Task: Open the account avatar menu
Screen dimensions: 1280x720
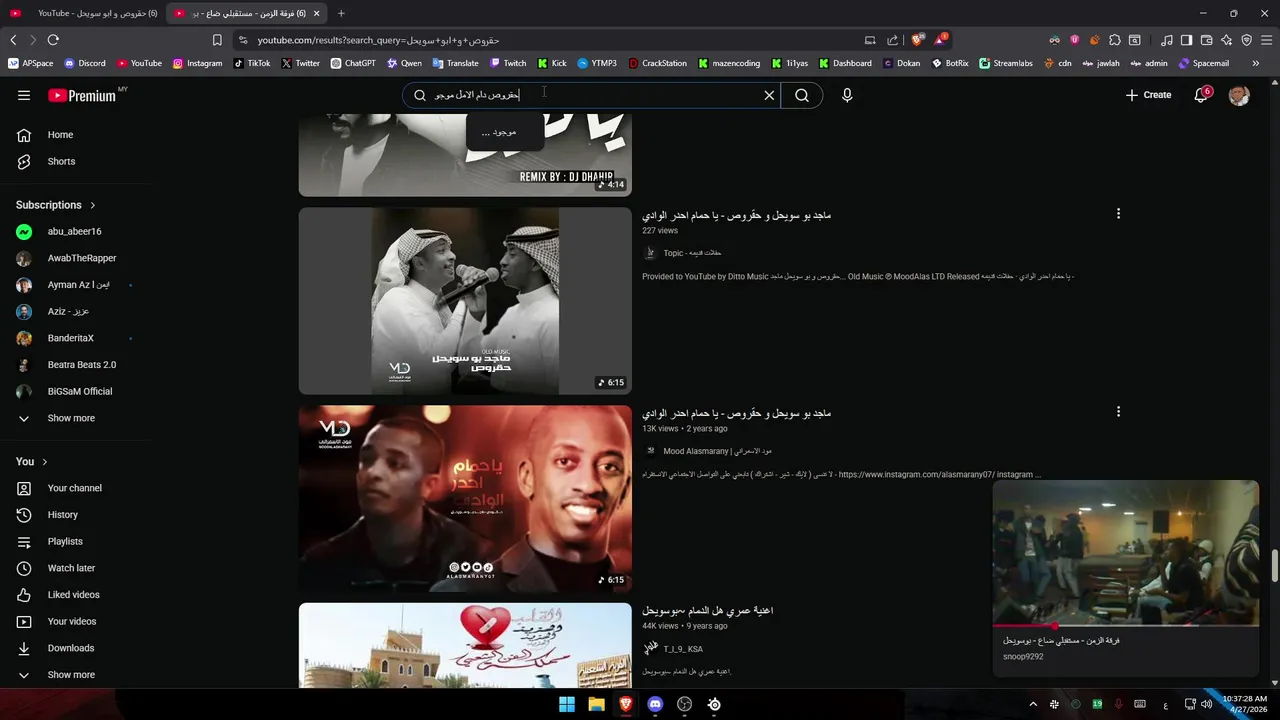Action: point(1239,95)
